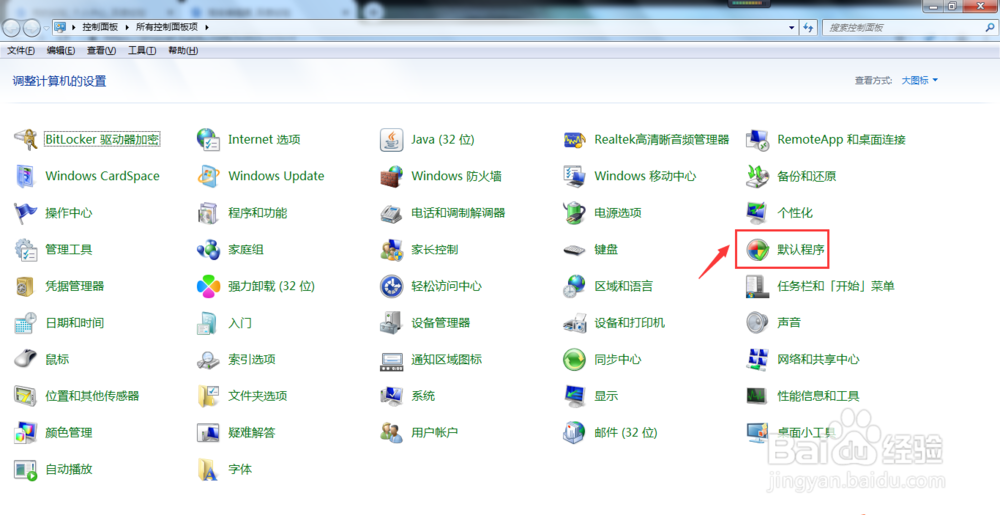The width and height of the screenshot is (1000, 515).
Task: Open the 同步中心 green icon
Action: [x=575, y=359]
